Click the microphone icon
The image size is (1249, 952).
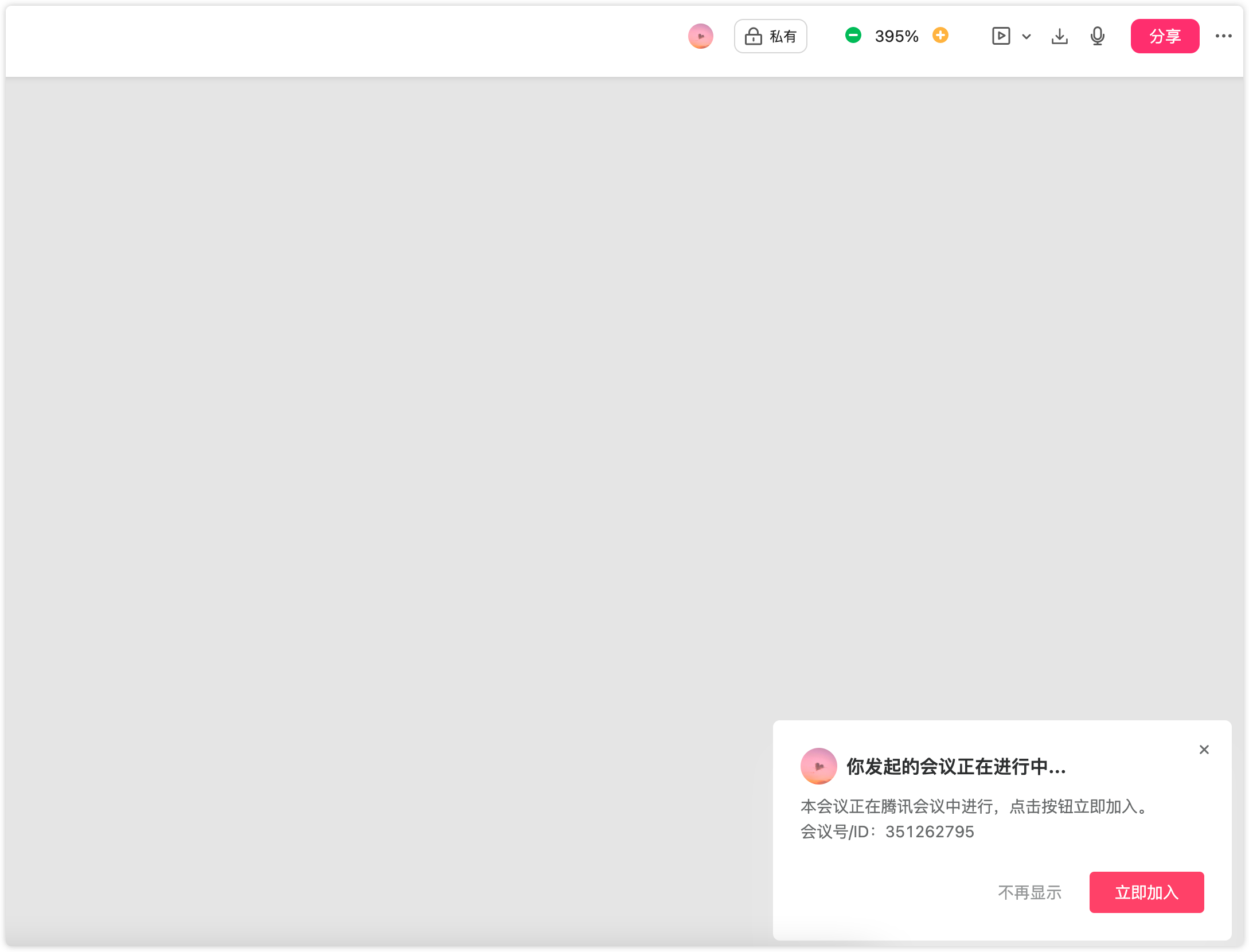[1097, 36]
